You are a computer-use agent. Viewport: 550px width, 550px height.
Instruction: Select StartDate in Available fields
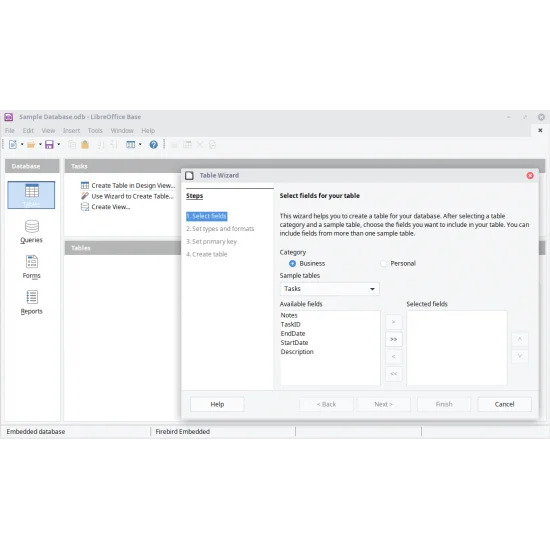330,343
